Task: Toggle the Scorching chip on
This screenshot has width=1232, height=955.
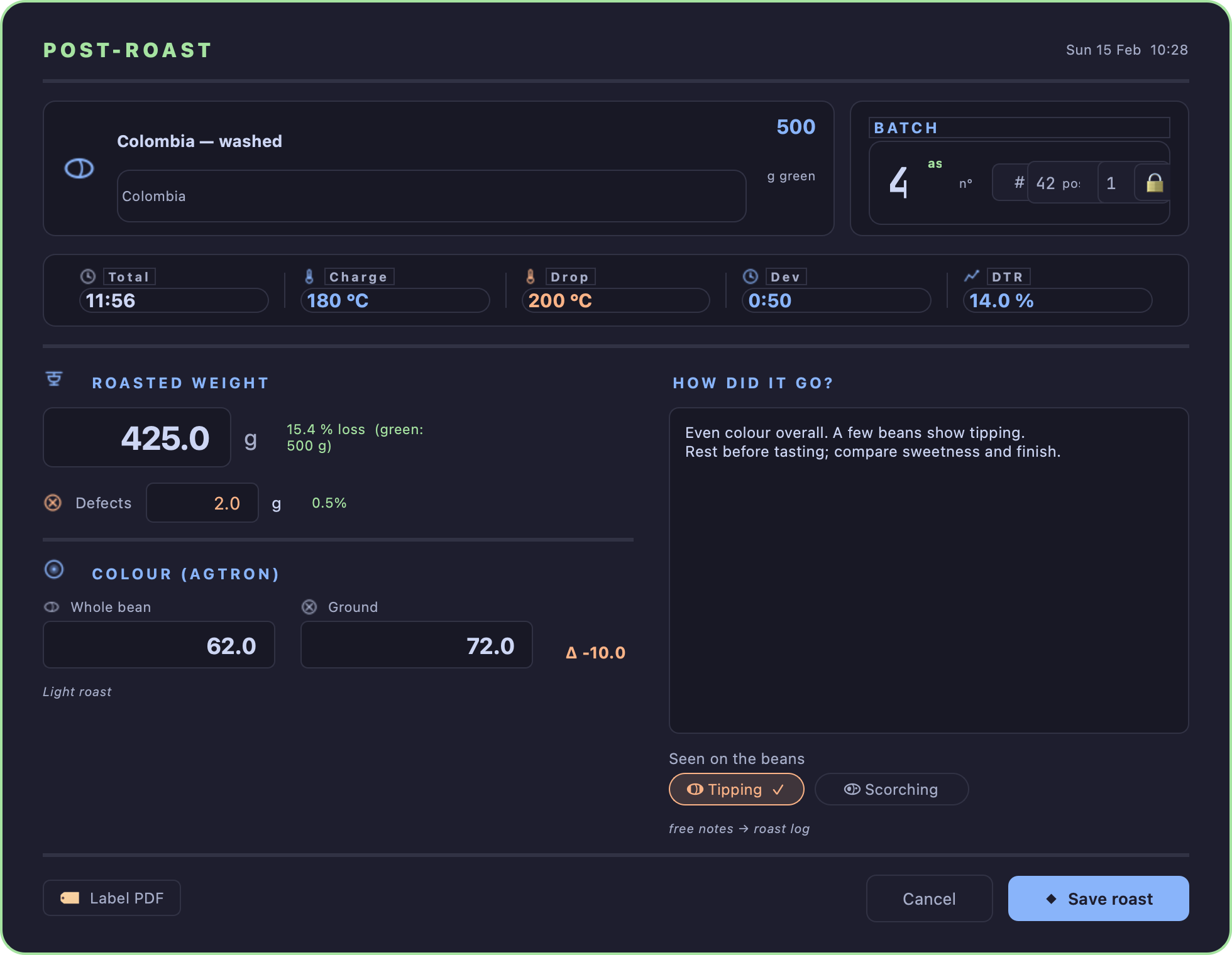Action: click(x=891, y=789)
